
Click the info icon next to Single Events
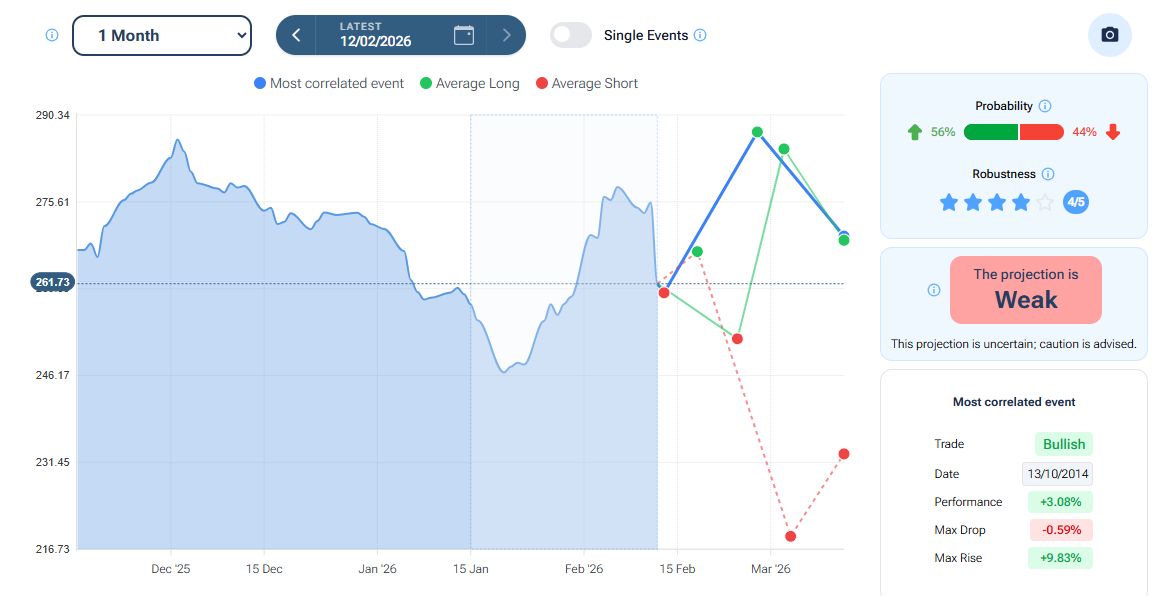click(x=700, y=35)
